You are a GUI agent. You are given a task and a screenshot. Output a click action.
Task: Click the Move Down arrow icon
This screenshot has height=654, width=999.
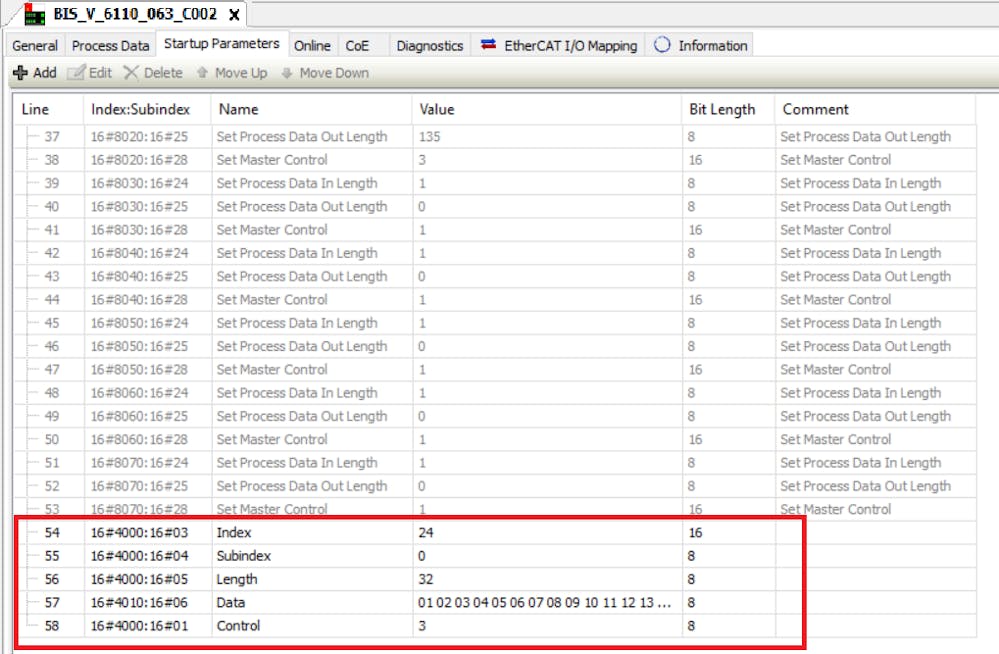click(287, 73)
